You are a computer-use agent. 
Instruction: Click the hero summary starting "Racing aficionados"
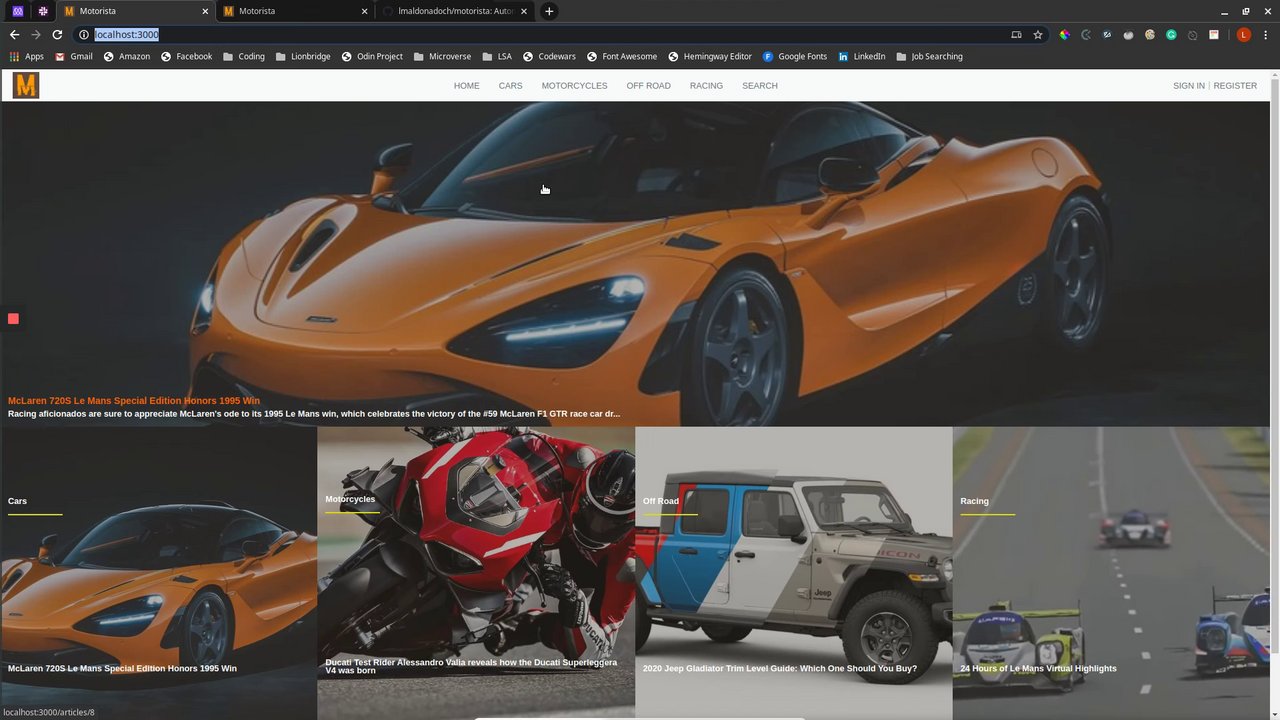click(314, 414)
